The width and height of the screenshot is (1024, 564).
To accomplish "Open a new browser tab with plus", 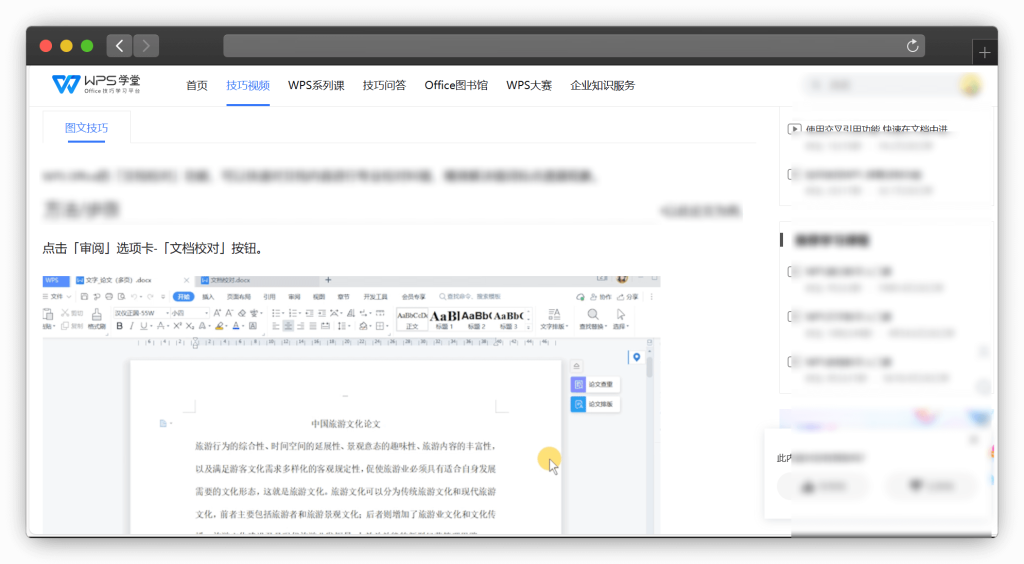I will tap(984, 52).
